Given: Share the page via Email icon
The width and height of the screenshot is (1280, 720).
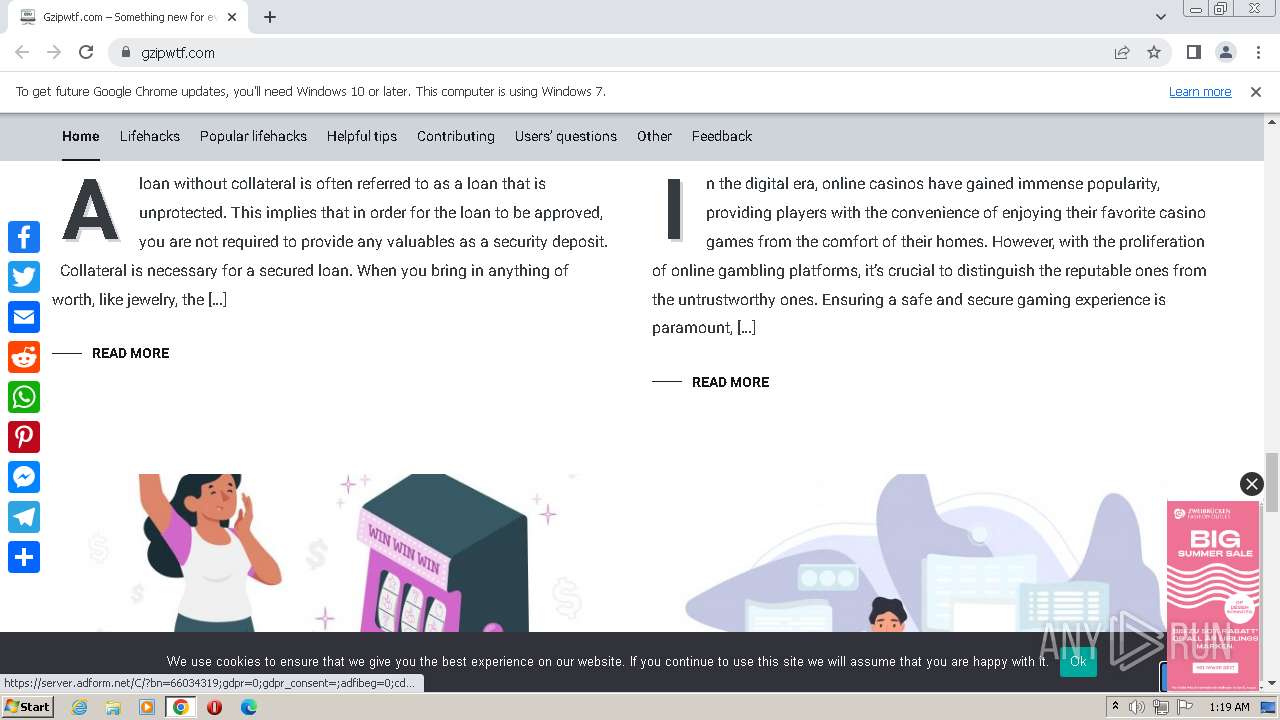Looking at the screenshot, I should (24, 317).
